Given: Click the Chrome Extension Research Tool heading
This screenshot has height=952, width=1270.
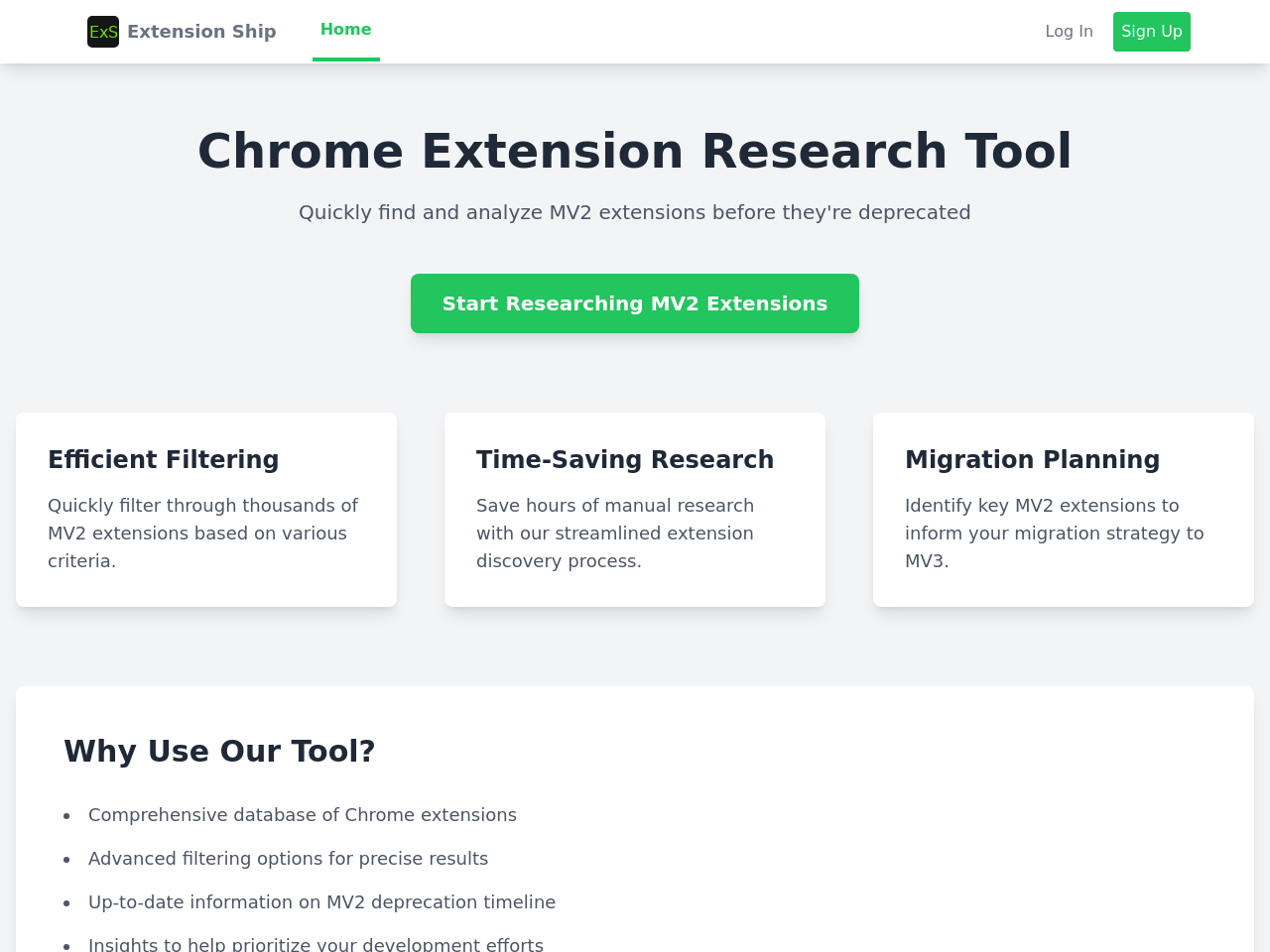Looking at the screenshot, I should pos(635,152).
